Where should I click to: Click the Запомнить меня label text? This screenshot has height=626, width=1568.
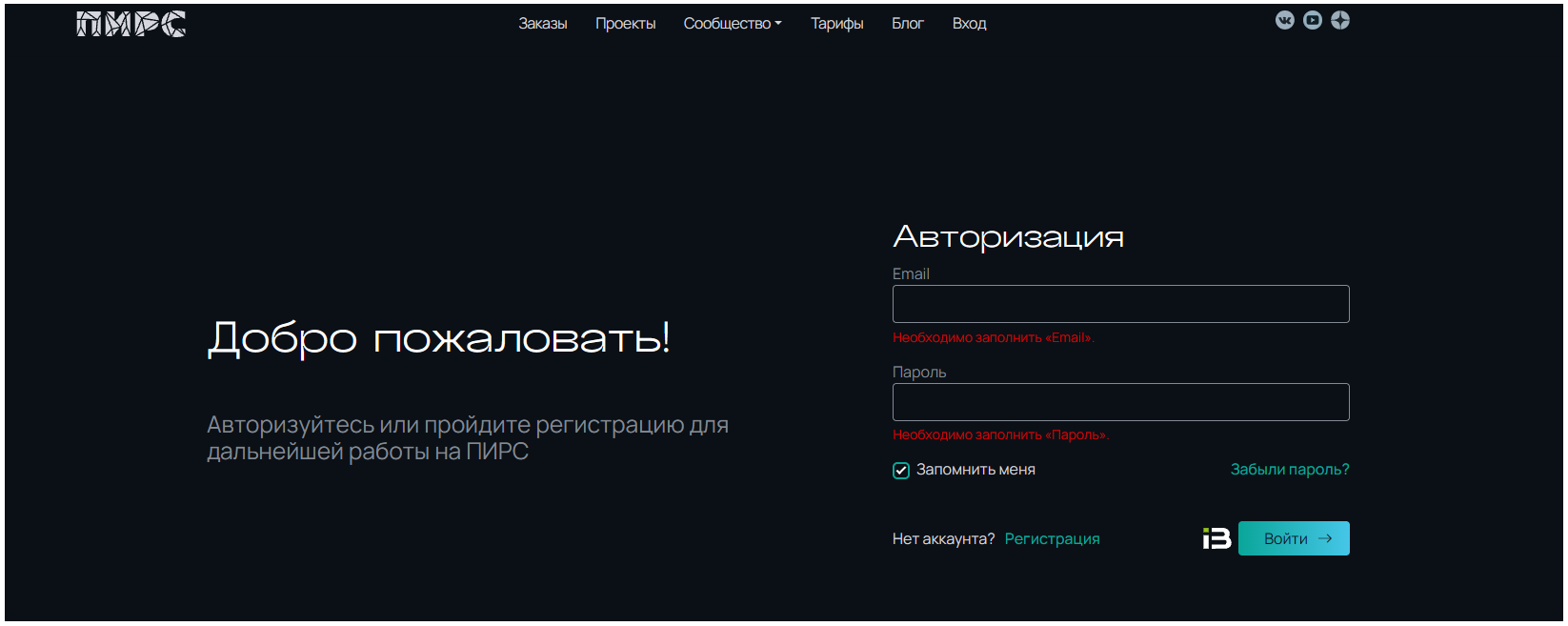tap(975, 470)
